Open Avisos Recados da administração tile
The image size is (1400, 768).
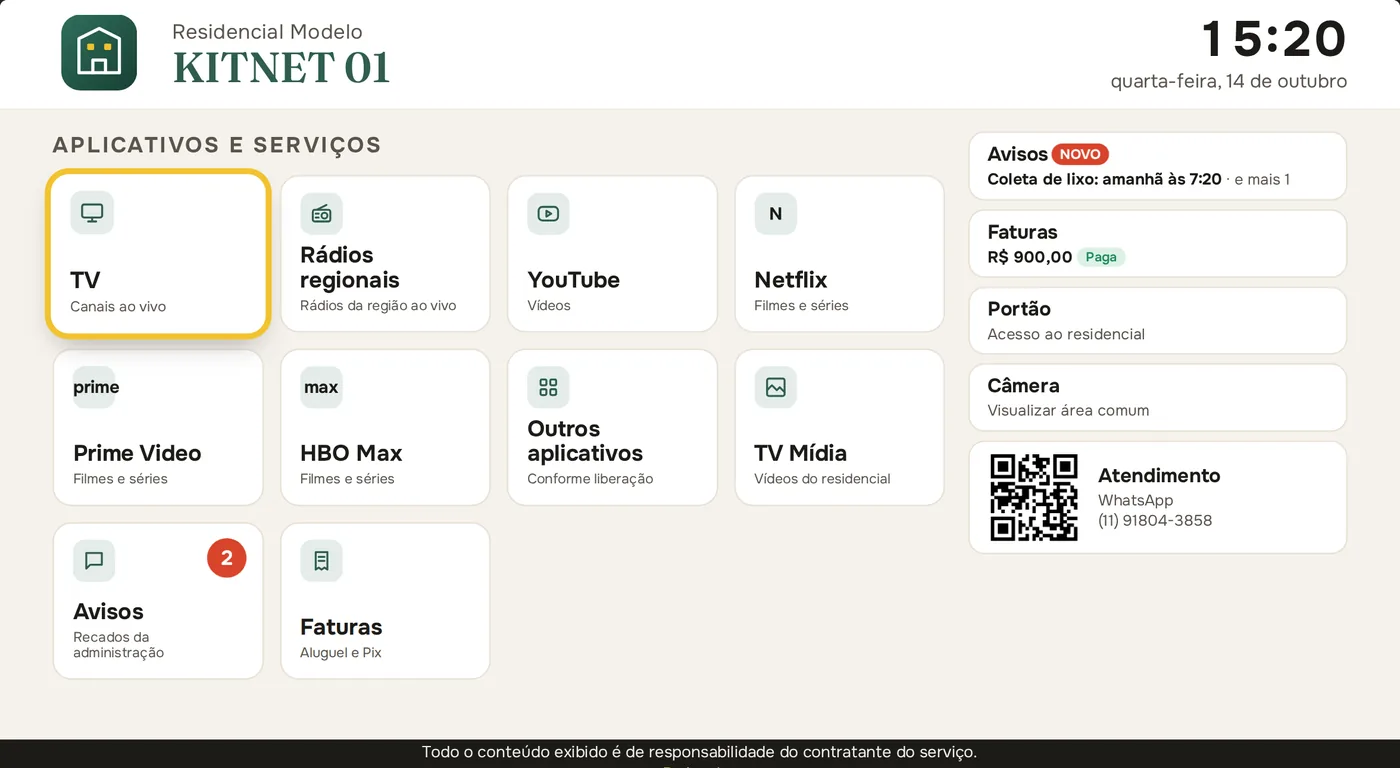[158, 601]
